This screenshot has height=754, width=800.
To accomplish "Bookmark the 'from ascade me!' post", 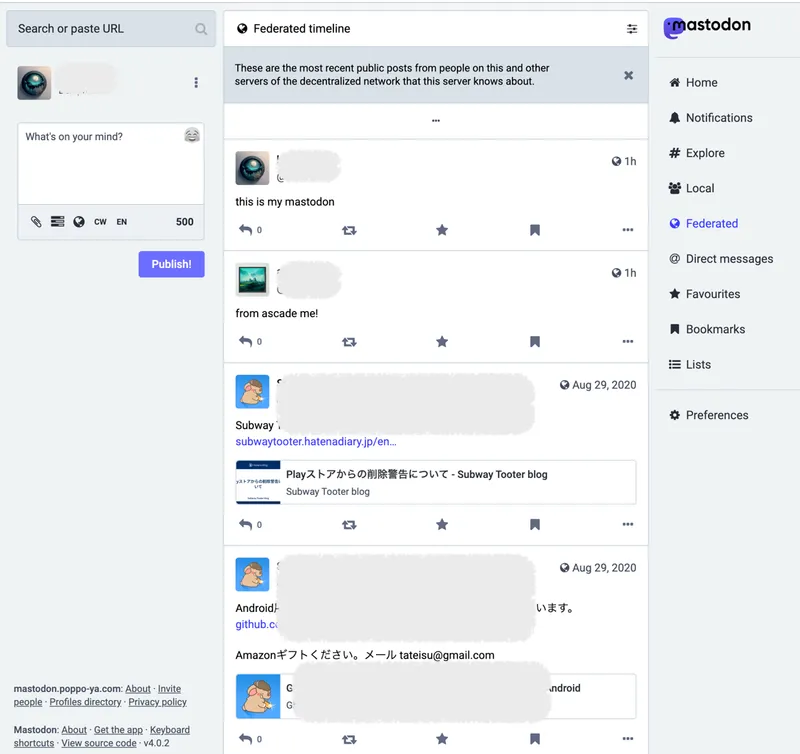I will click(x=535, y=341).
